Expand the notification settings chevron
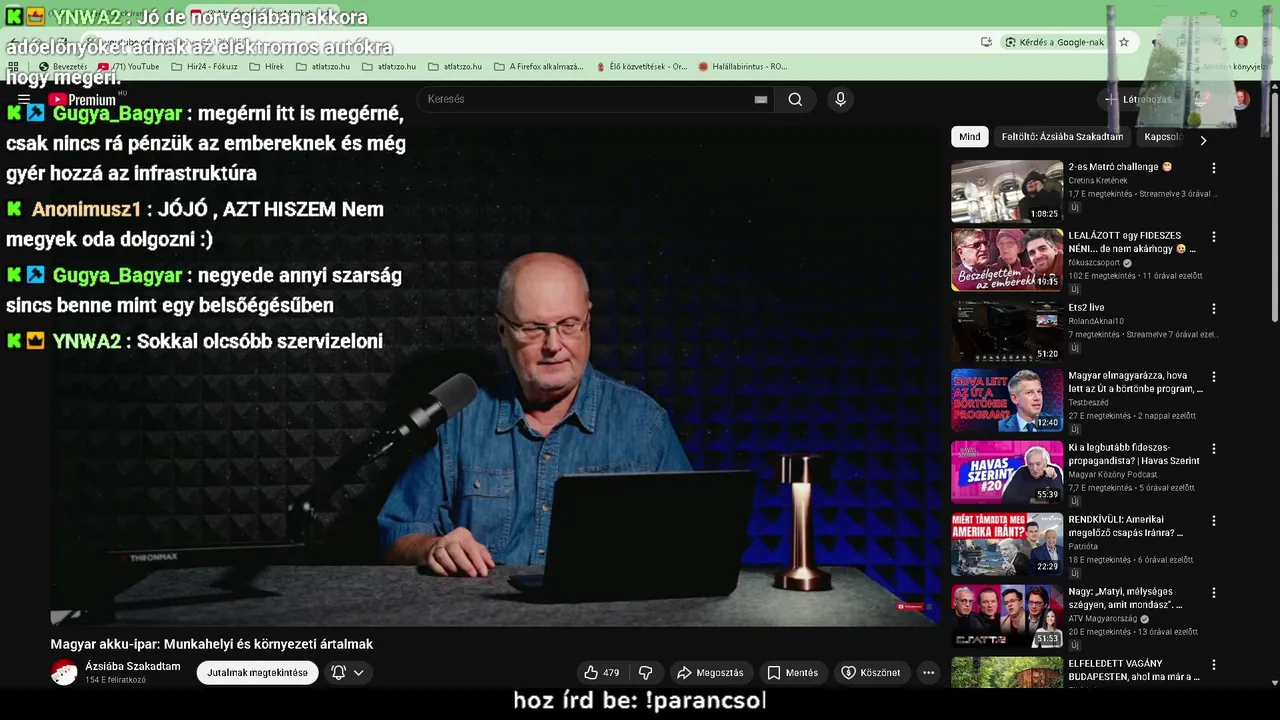The width and height of the screenshot is (1280, 720). click(358, 673)
